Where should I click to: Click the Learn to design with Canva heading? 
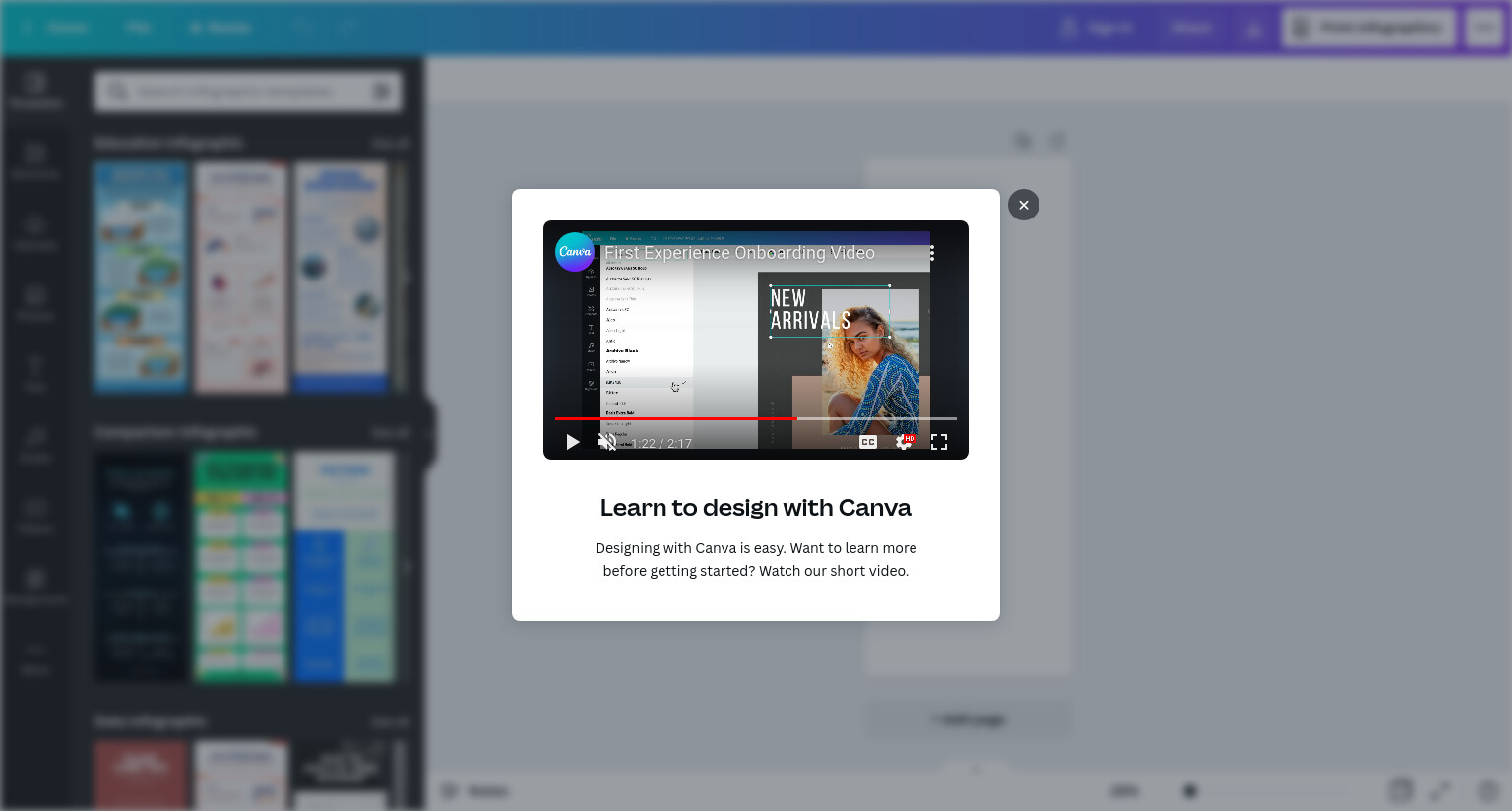coord(756,508)
